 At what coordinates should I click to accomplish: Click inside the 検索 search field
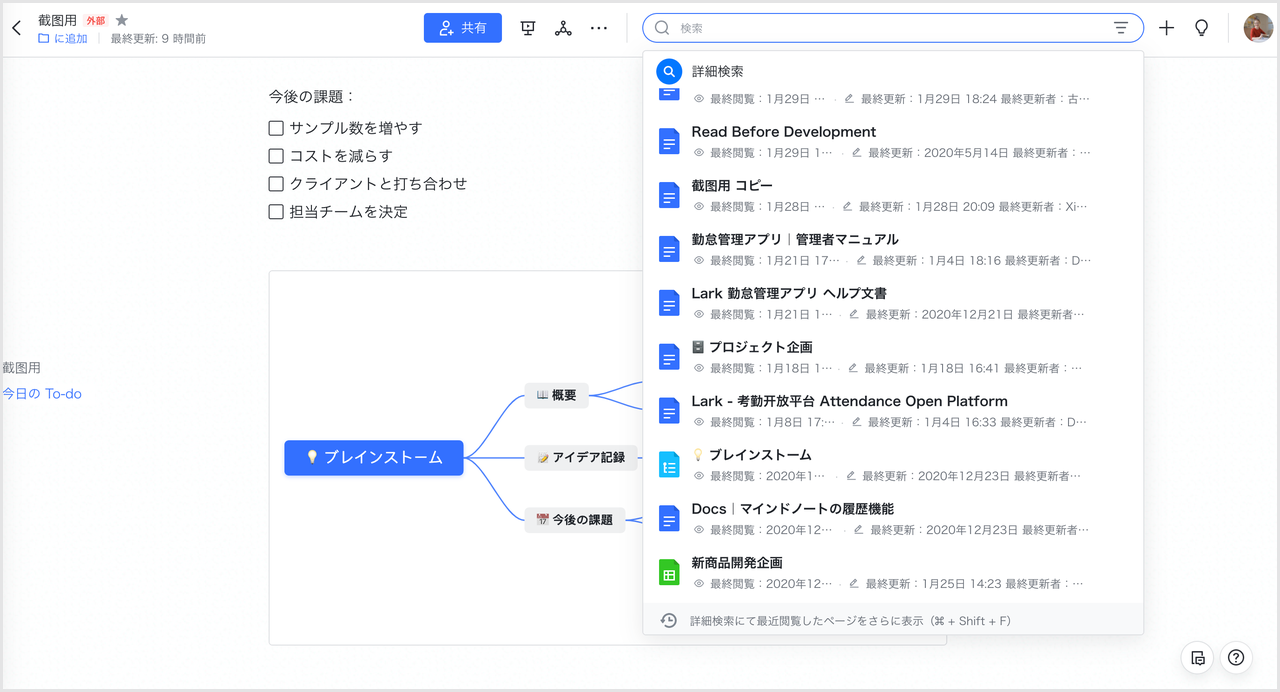click(x=880, y=28)
